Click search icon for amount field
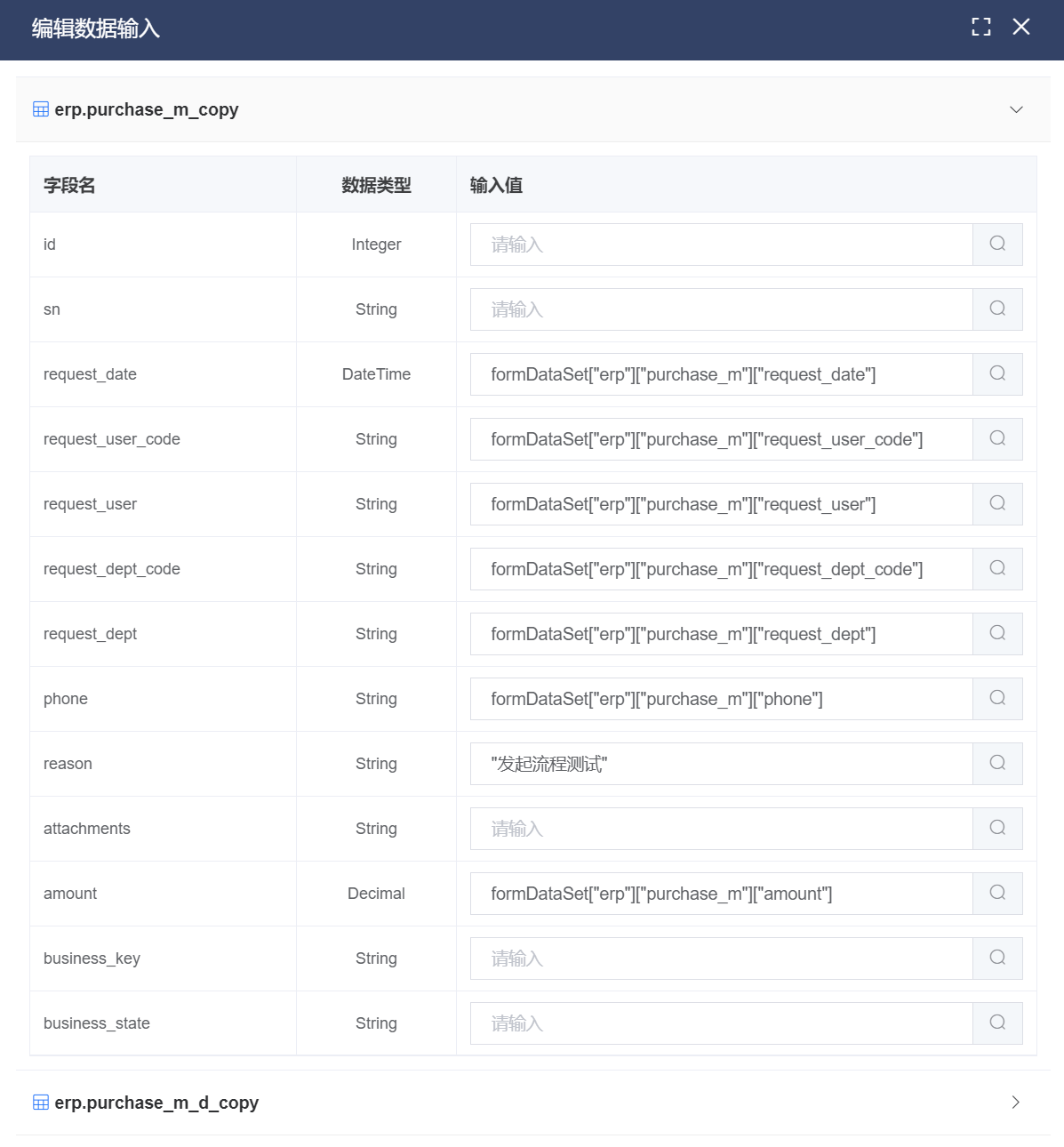Screen dimensions: 1064x1147 (x=997, y=894)
